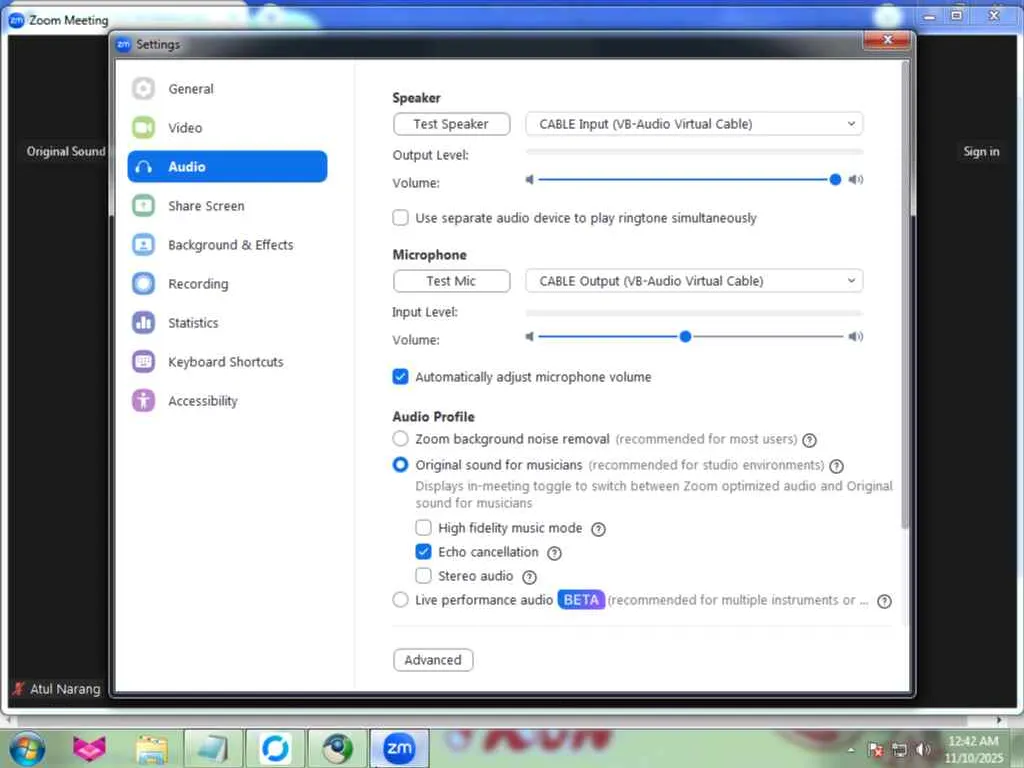
Task: Open Audio settings tab
Action: pyautogui.click(x=227, y=167)
